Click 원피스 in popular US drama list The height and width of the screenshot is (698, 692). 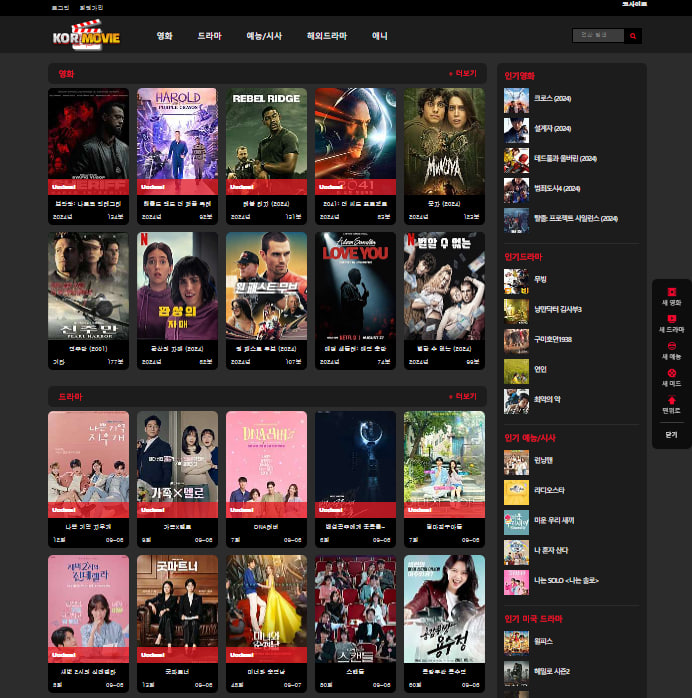tap(543, 641)
